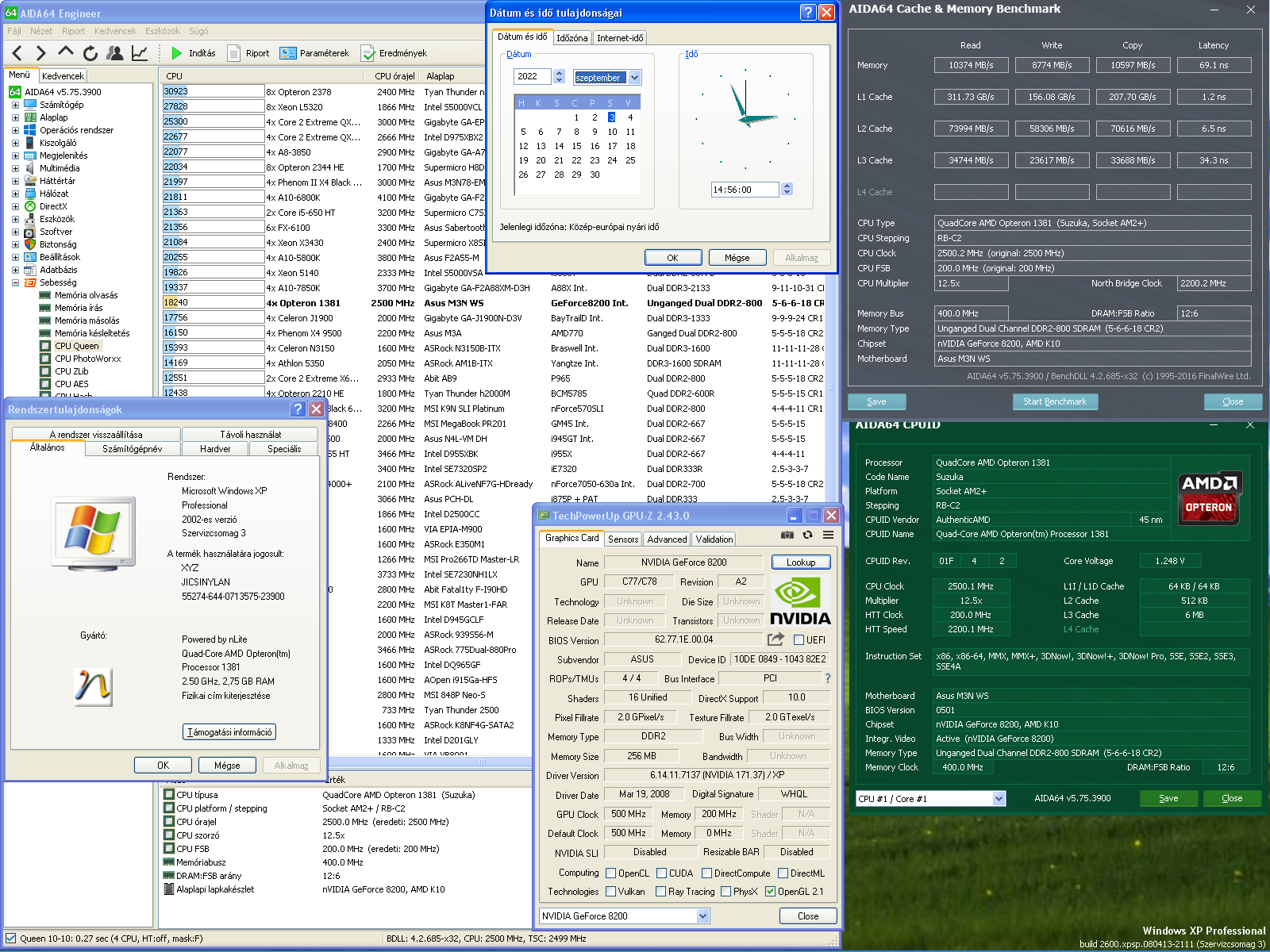Screen dimensions: 1270x952
Task: Go back with the AIDA64 toolbar back arrow
Action: coord(17,53)
